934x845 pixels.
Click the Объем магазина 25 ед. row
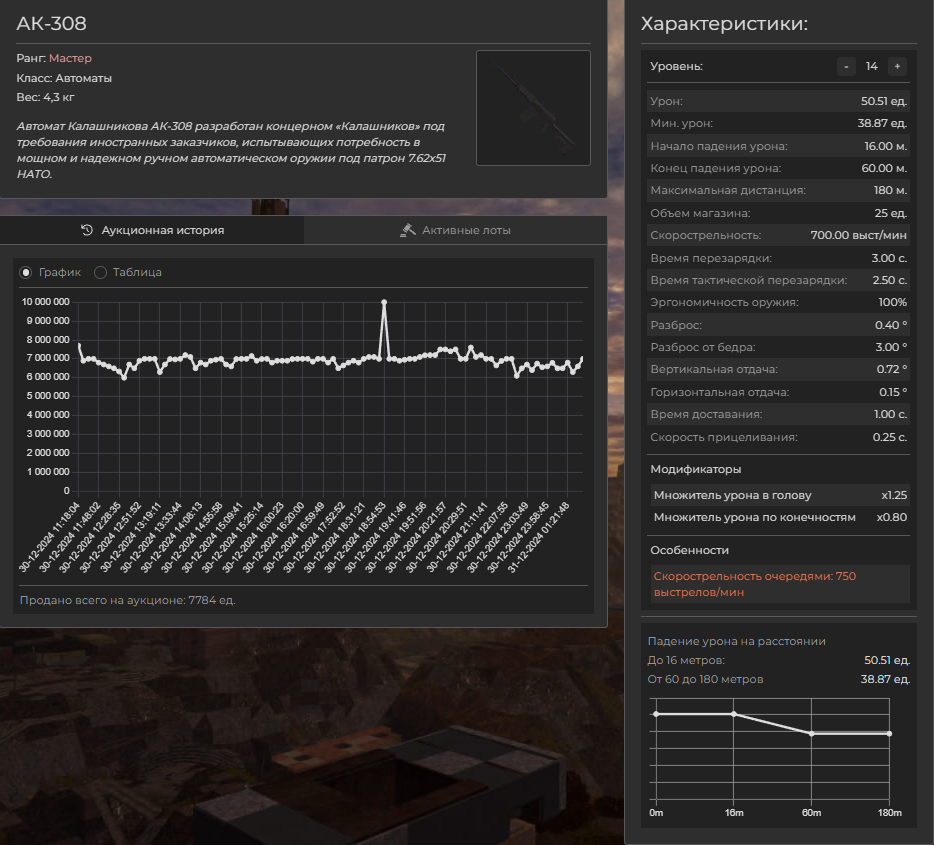778,213
